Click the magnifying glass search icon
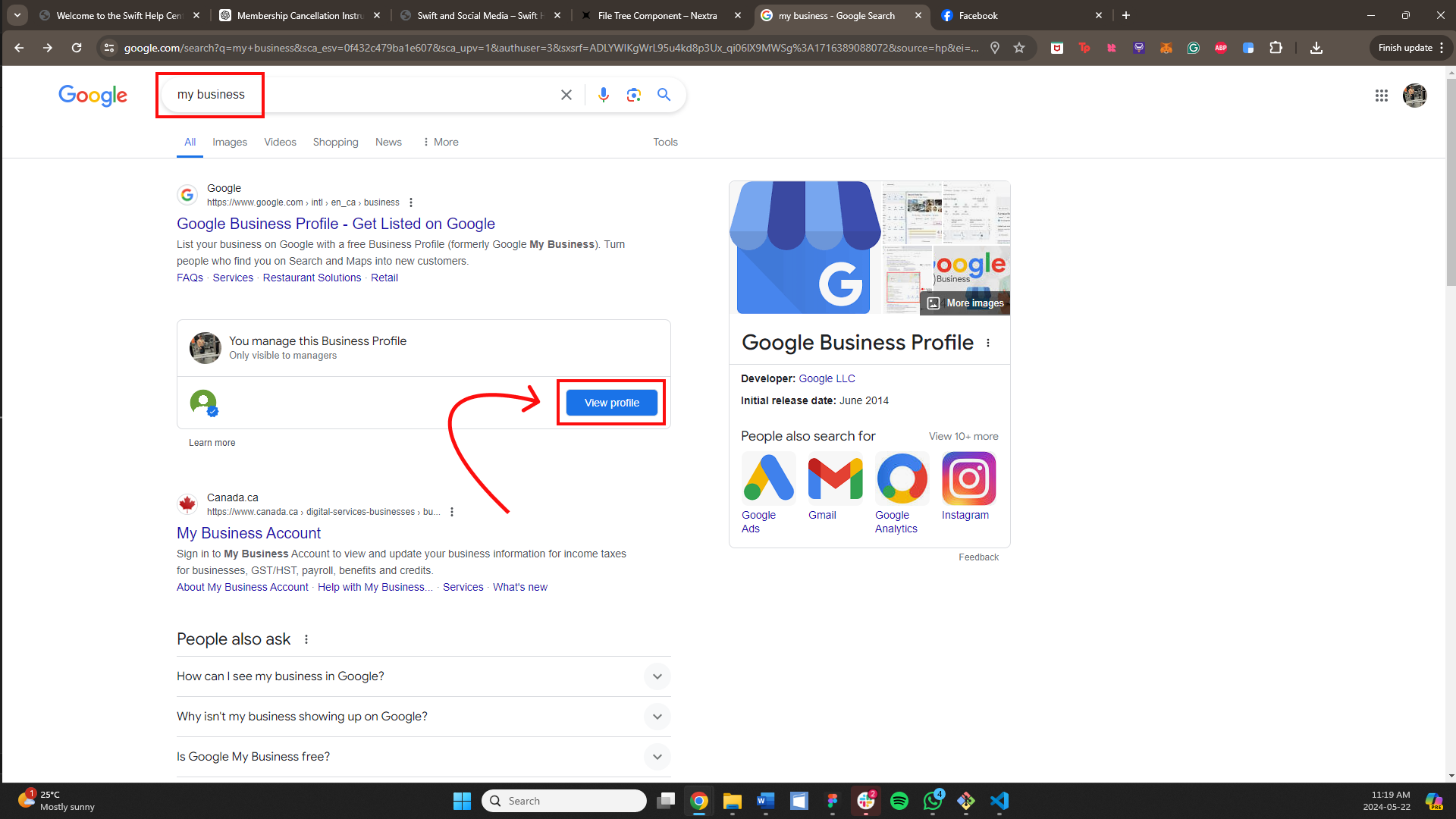 point(664,95)
